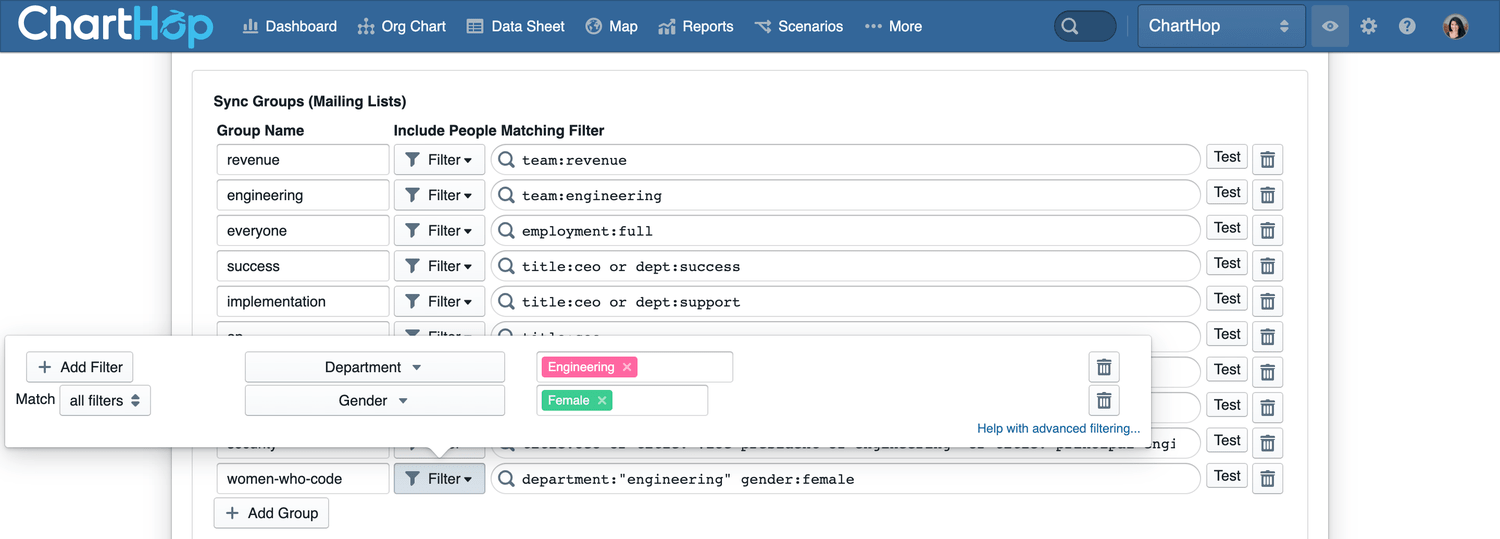Test the revenue group filter
The width and height of the screenshot is (1500, 539).
click(1227, 157)
